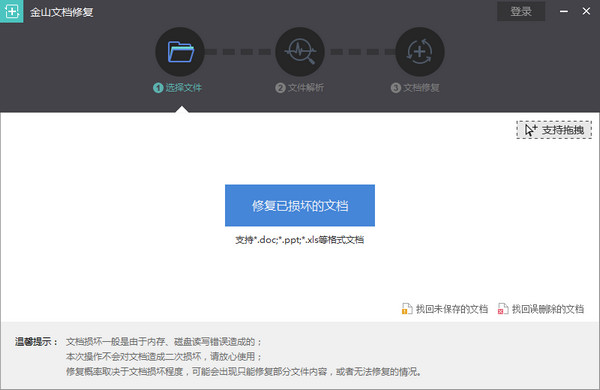Image resolution: width=600 pixels, height=390 pixels.
Task: Select the 文档修复 step label
Action: pyautogui.click(x=421, y=88)
